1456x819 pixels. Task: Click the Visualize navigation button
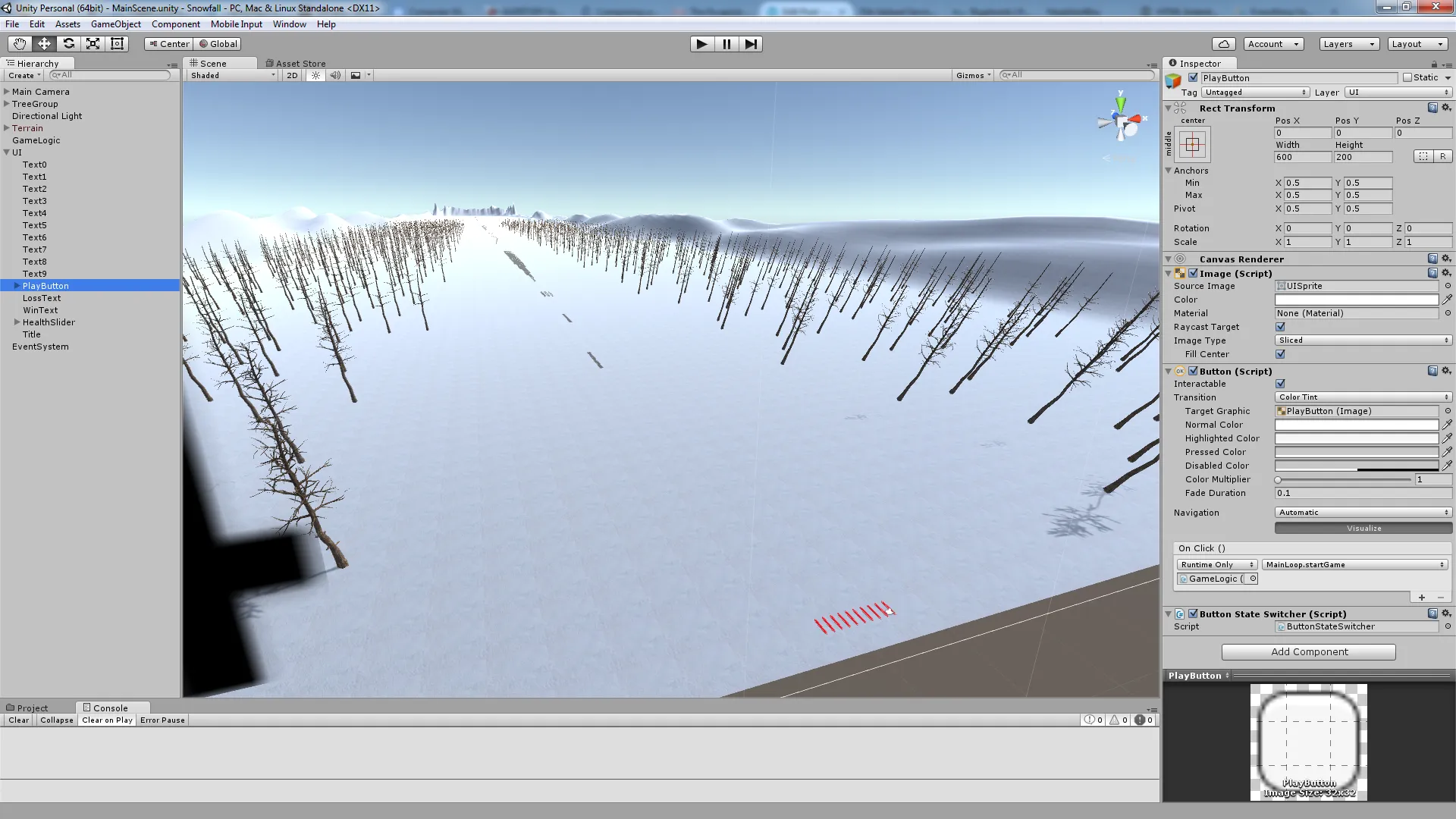click(1363, 529)
